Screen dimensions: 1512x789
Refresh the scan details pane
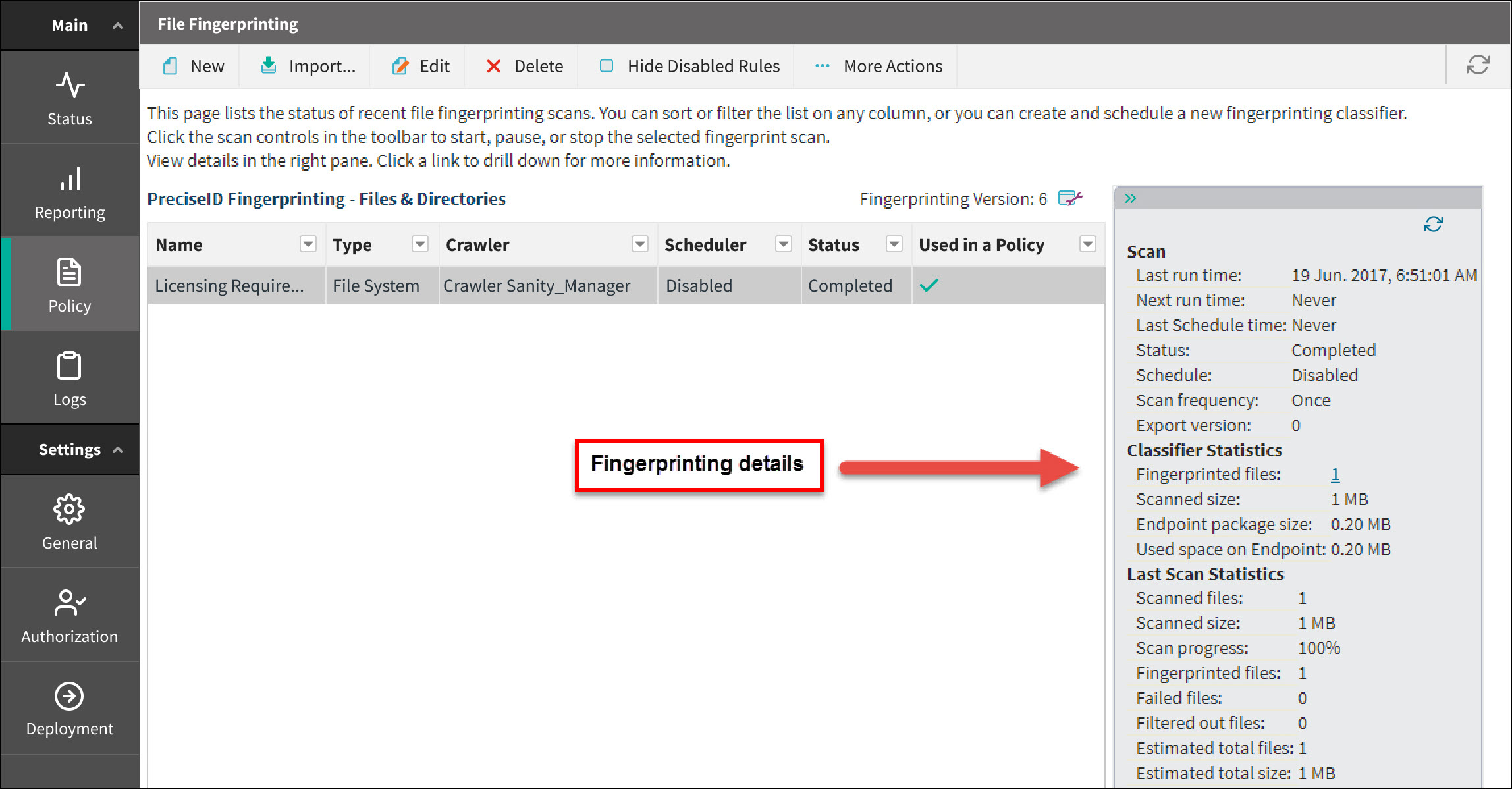[1433, 224]
